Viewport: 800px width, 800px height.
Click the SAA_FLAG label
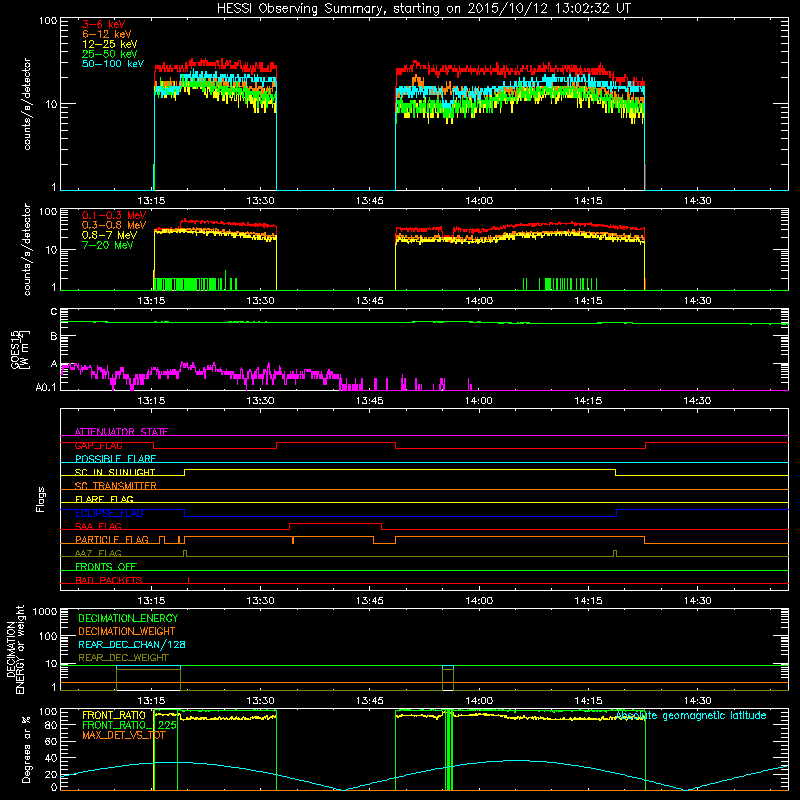[x=98, y=526]
